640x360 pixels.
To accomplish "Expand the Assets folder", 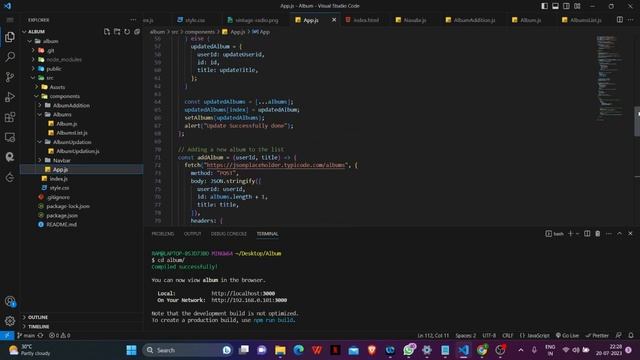I will (x=36, y=87).
